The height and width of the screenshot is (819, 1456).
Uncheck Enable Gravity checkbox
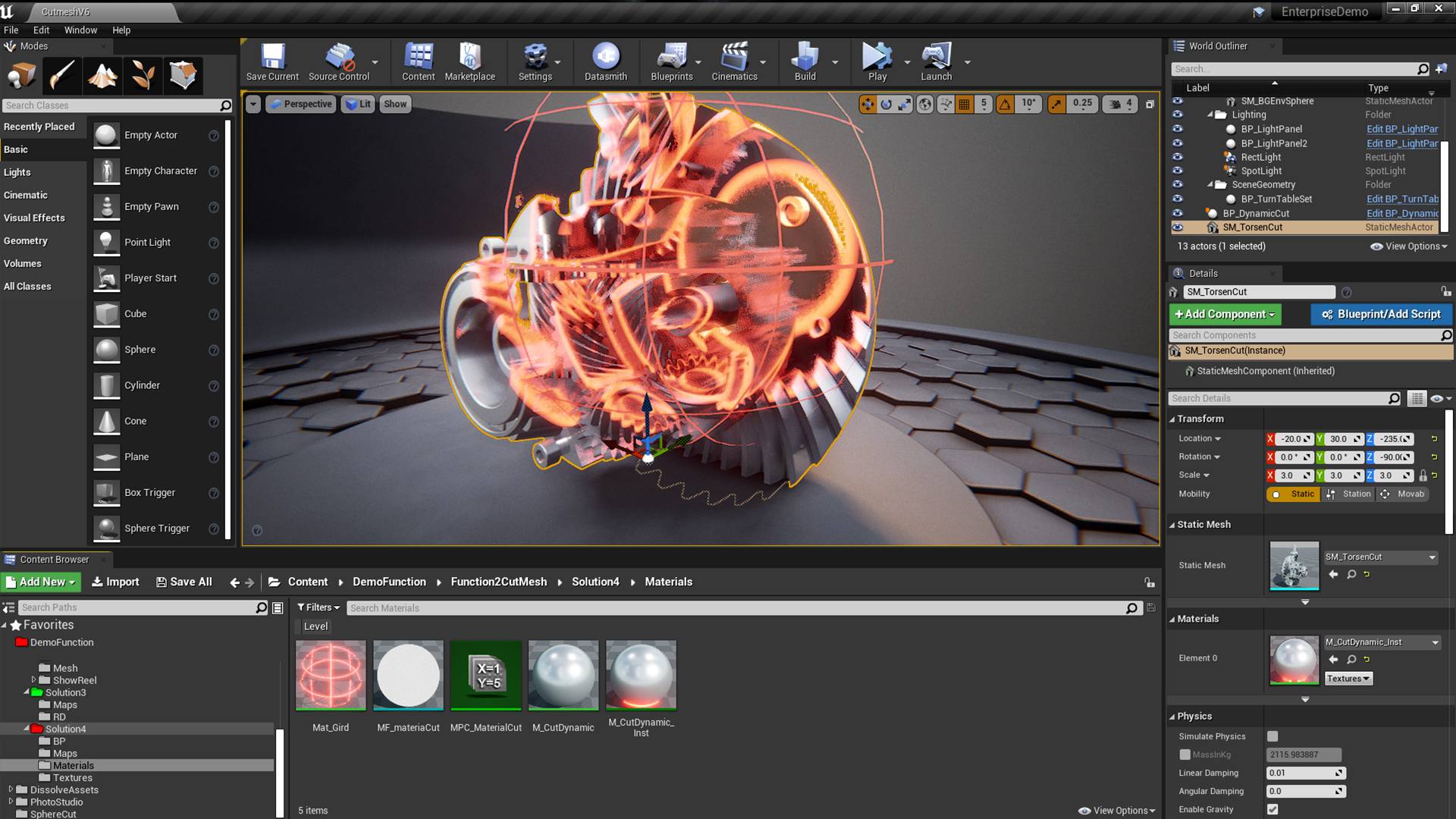pos(1272,809)
